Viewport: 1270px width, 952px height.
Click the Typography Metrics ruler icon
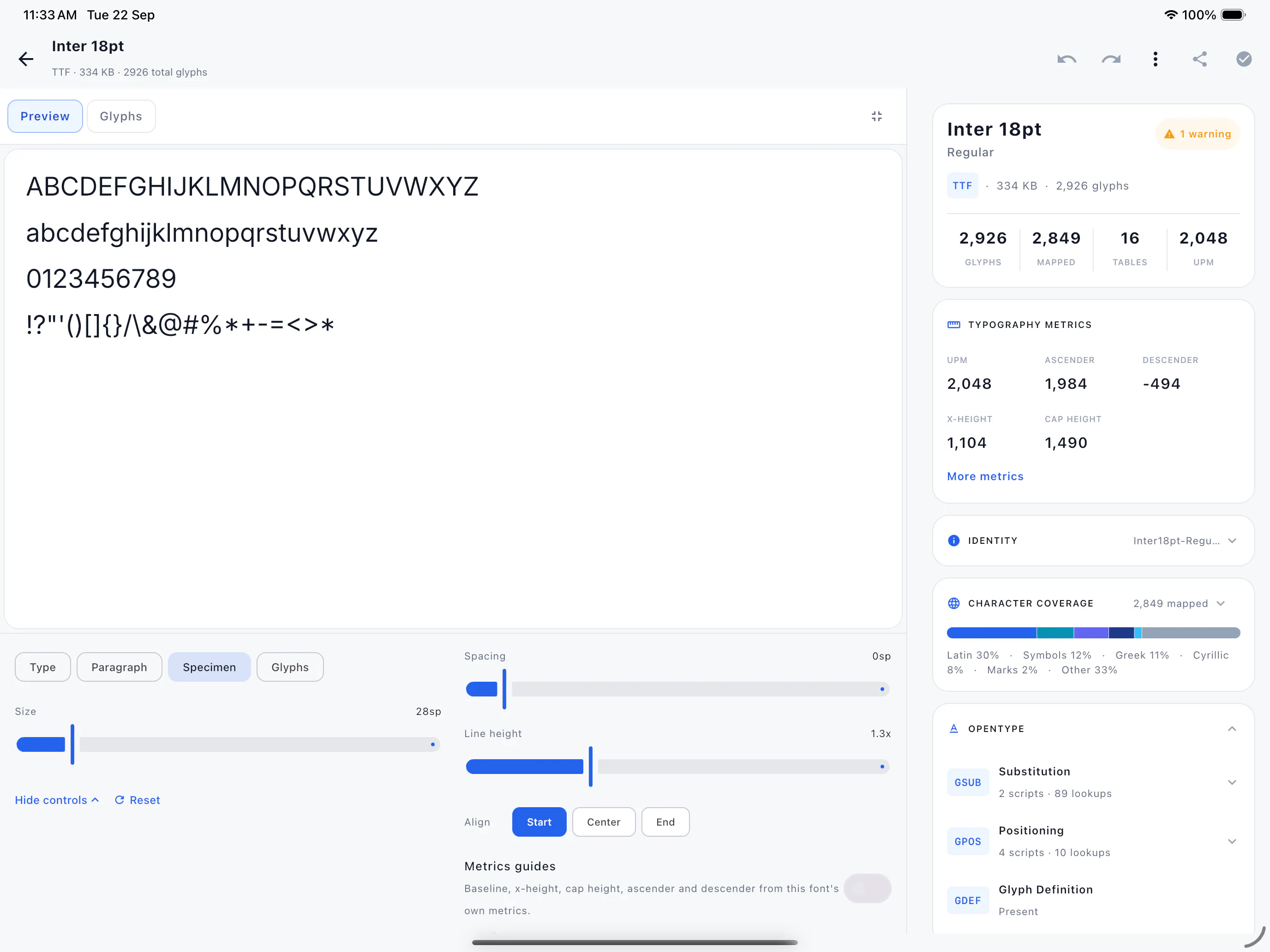[953, 325]
